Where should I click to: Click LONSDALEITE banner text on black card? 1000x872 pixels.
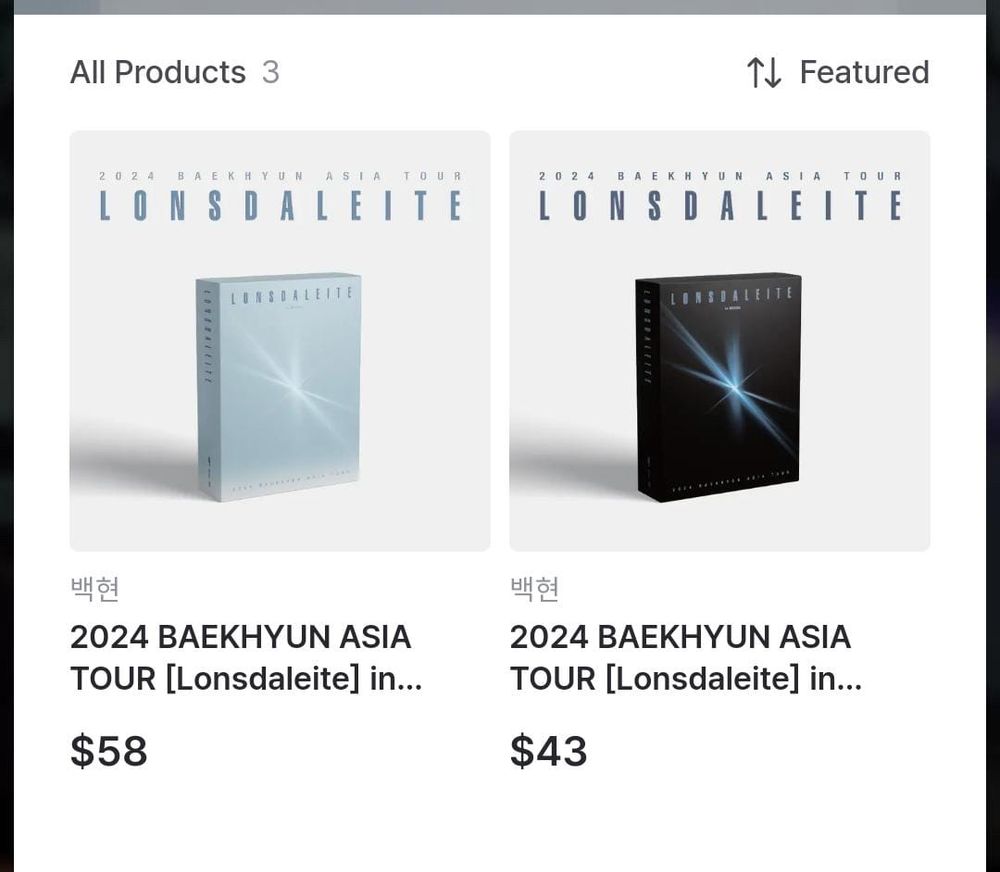[720, 206]
